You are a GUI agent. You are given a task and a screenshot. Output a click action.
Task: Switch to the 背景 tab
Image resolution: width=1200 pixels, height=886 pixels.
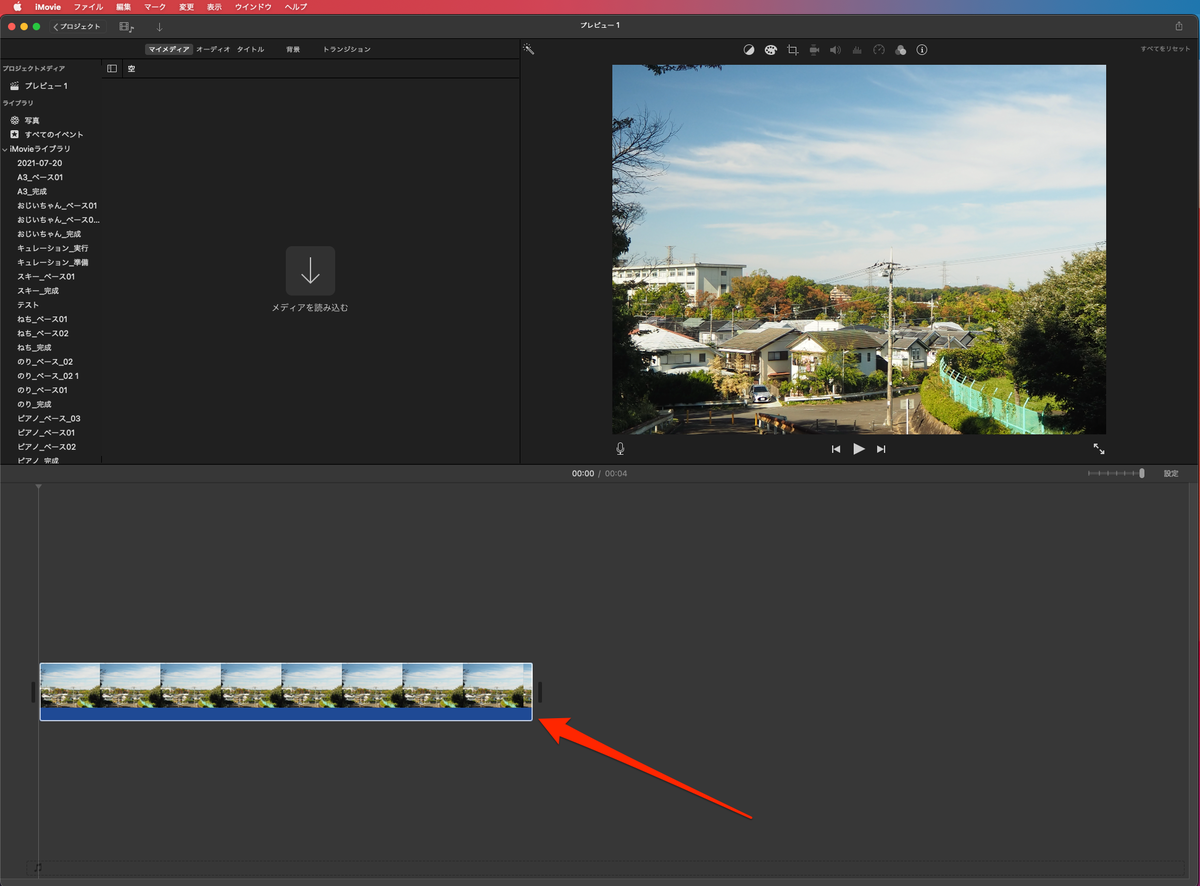pos(293,49)
